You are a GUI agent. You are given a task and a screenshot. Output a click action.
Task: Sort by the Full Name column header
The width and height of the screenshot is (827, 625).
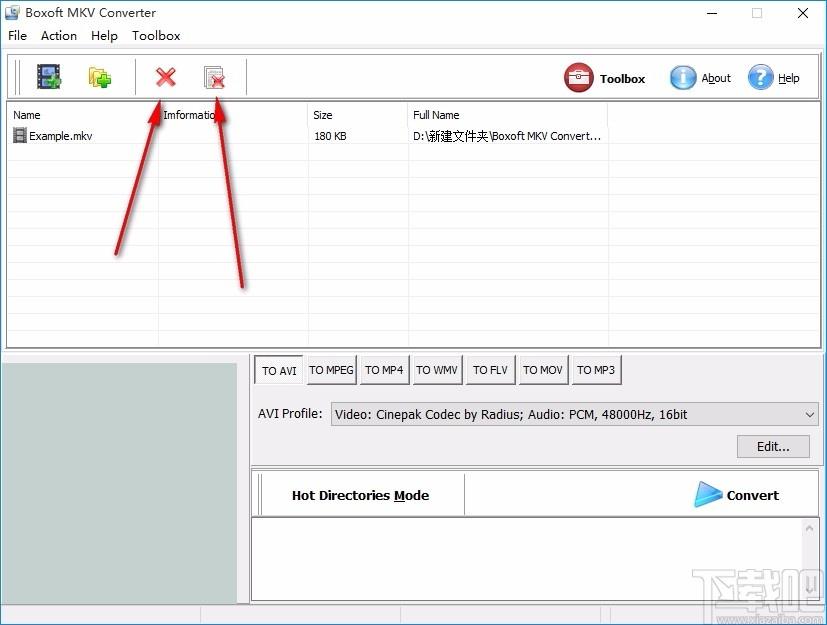pyautogui.click(x=507, y=115)
